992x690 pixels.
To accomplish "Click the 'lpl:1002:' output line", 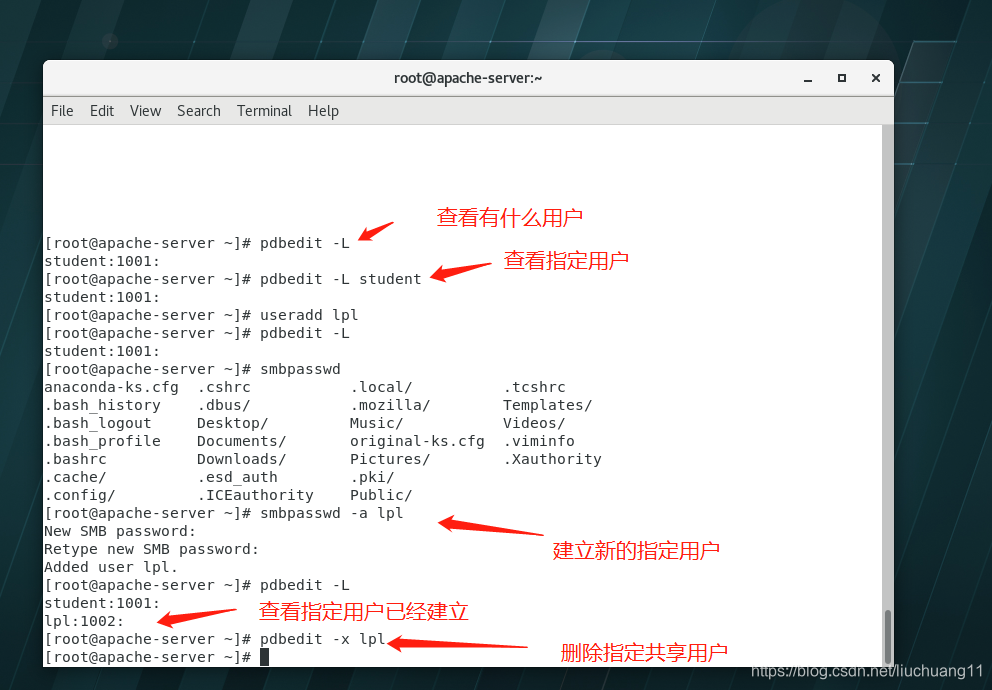I will pos(84,621).
